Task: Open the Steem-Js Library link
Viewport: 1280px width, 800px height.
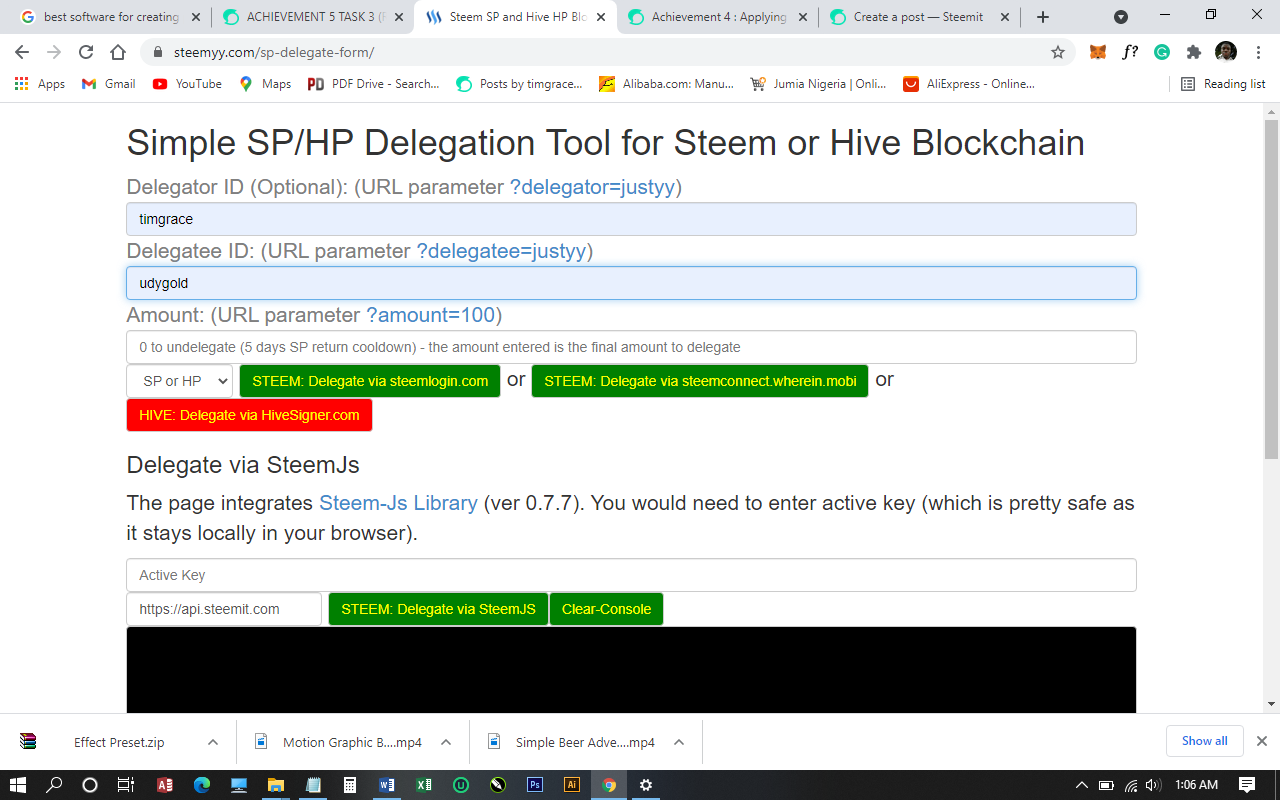Action: click(x=396, y=503)
